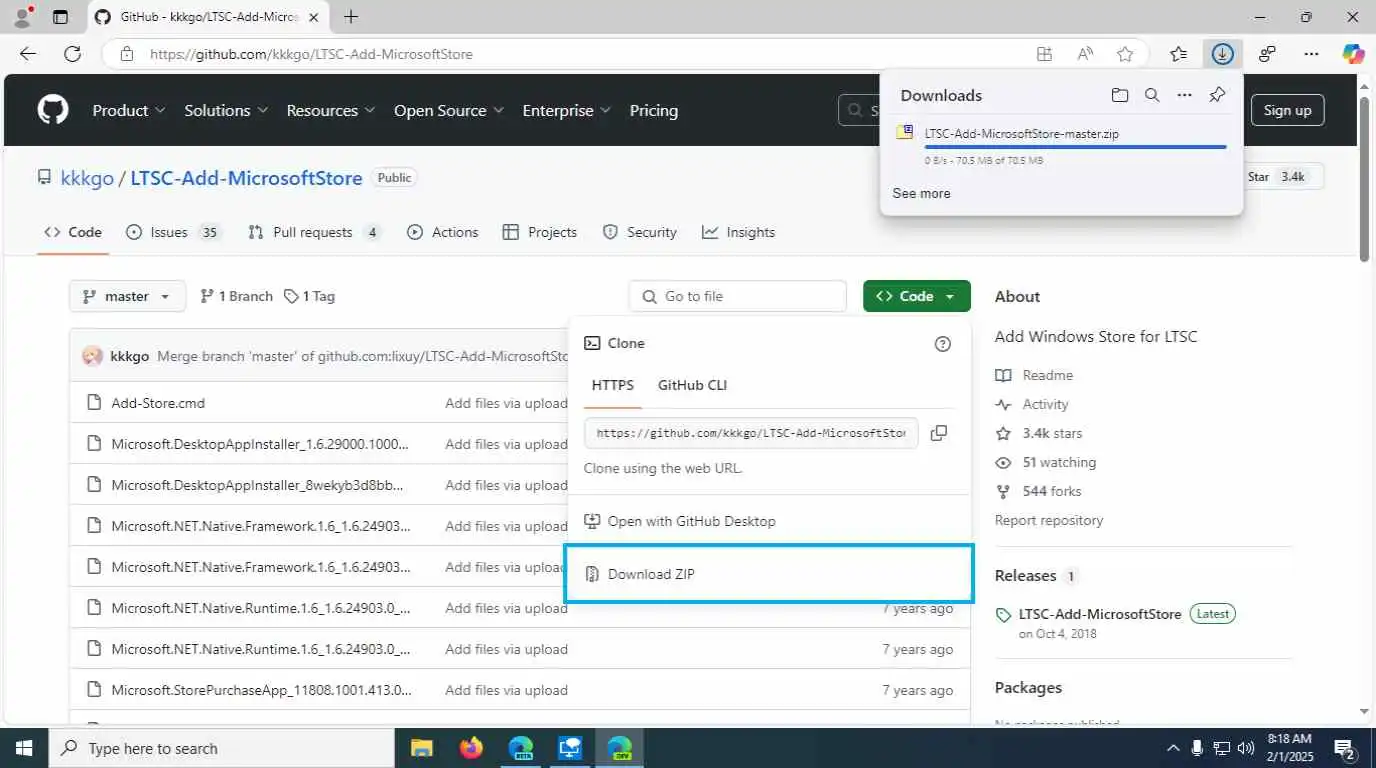Screen dimensions: 1376x768
Task: Toggle the green Code dropdown button
Action: point(916,296)
